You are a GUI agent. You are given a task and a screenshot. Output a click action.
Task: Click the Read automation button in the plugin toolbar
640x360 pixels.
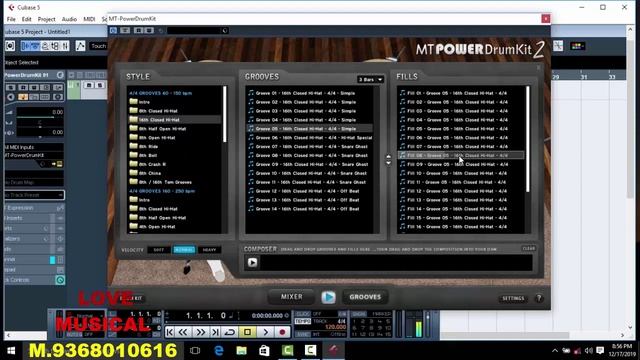[x=139, y=31]
